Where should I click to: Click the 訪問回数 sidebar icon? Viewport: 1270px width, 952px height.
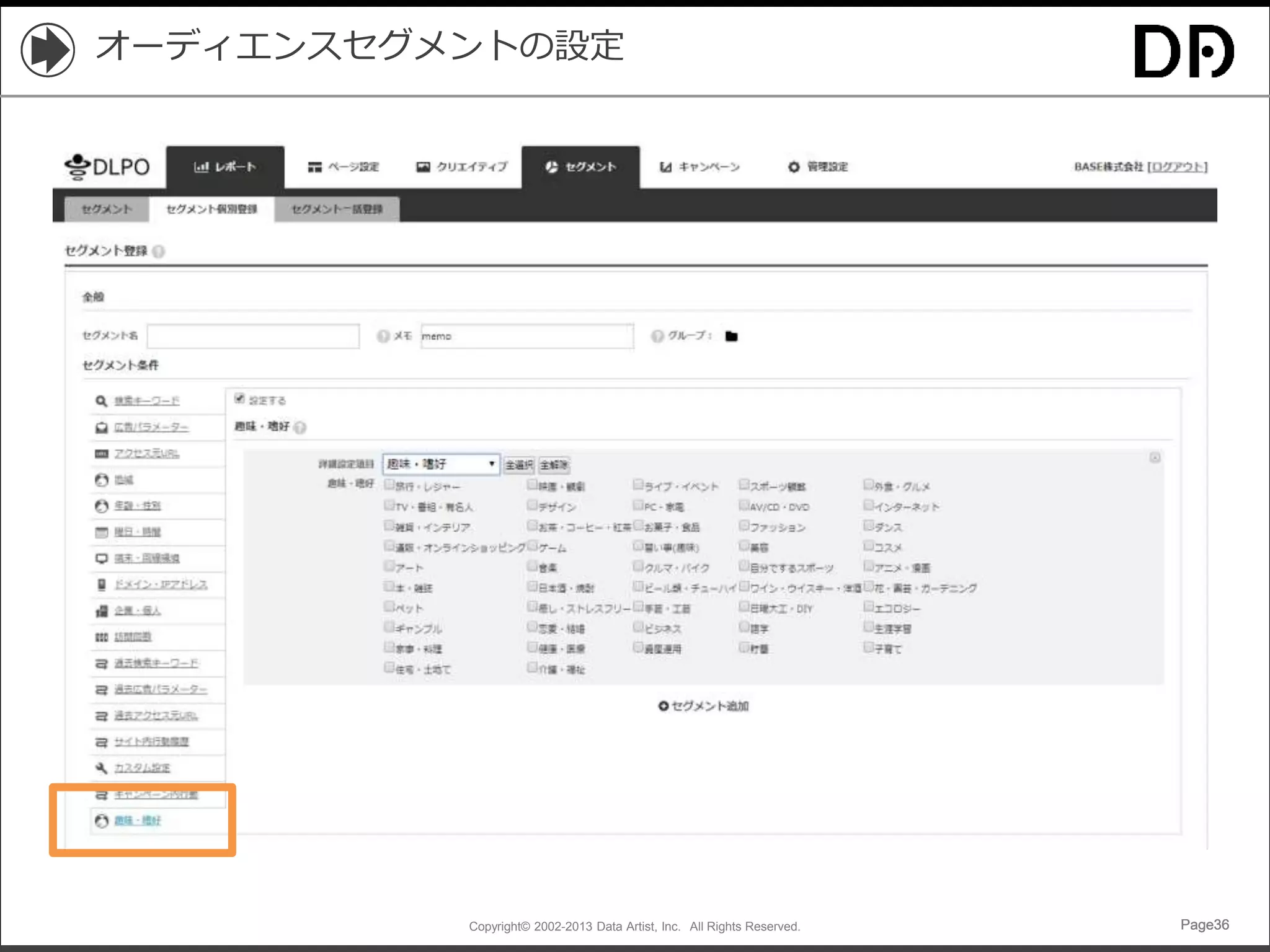[102, 637]
